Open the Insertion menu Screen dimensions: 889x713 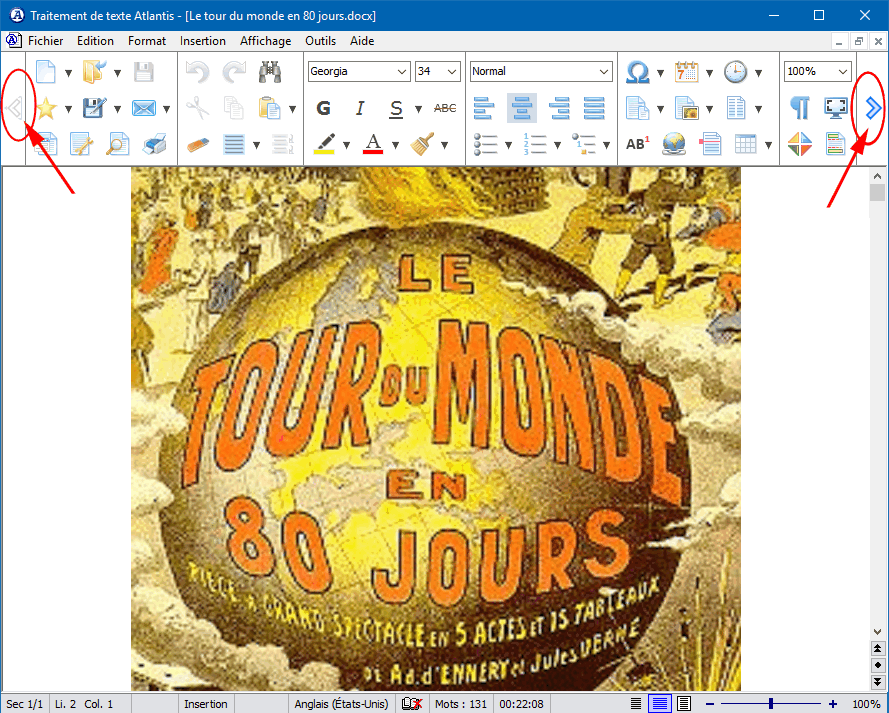pos(202,41)
